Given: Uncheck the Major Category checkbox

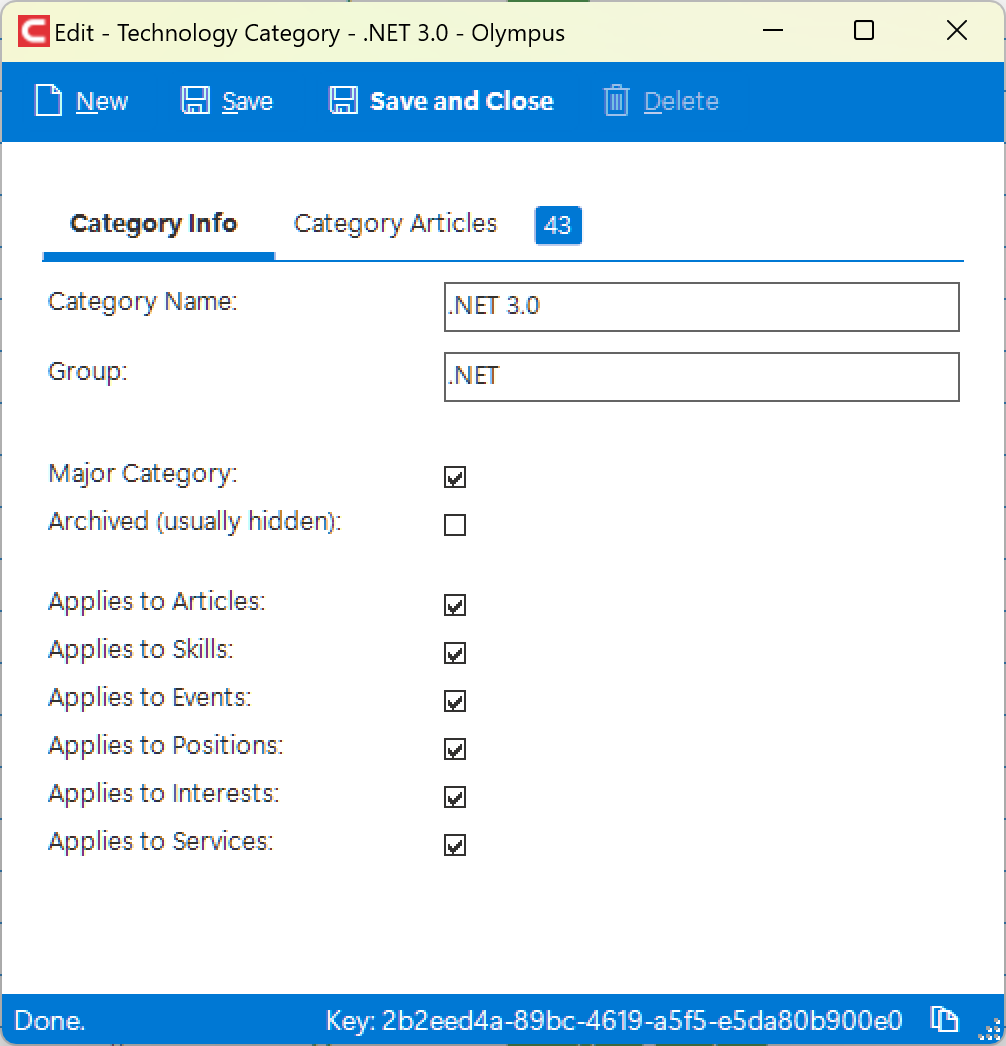Looking at the screenshot, I should 455,477.
